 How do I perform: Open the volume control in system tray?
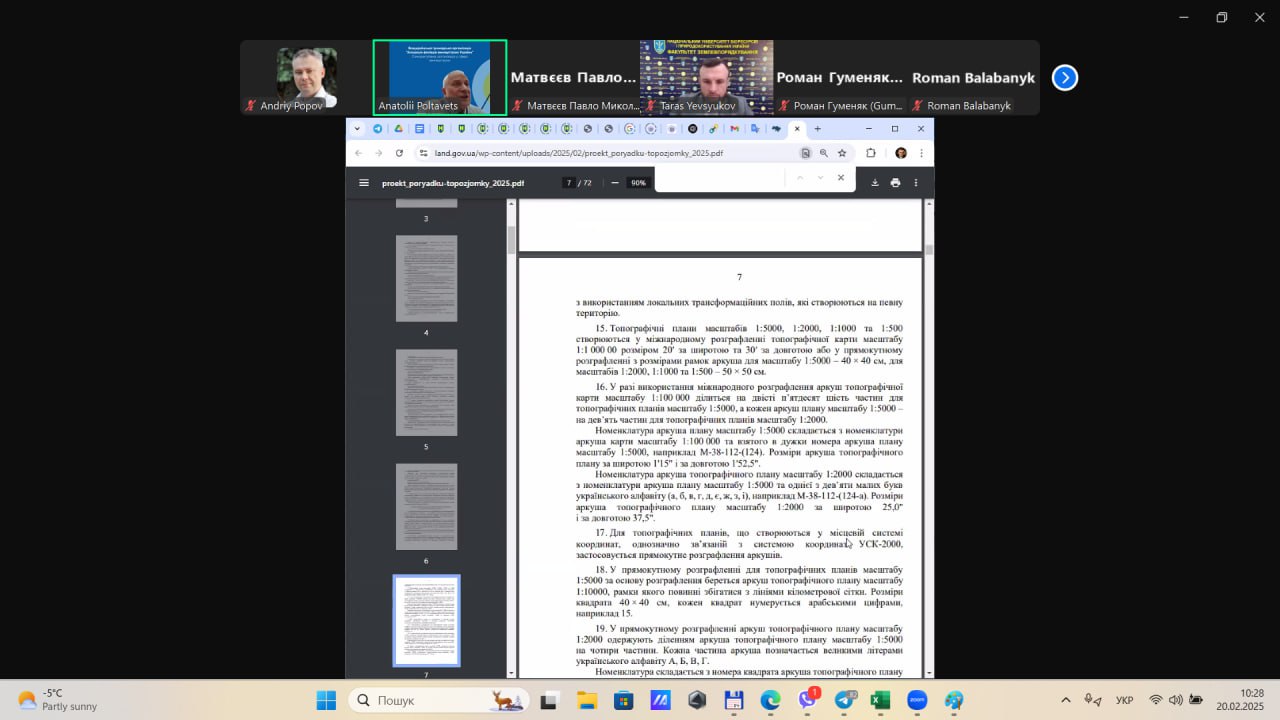click(x=1175, y=700)
